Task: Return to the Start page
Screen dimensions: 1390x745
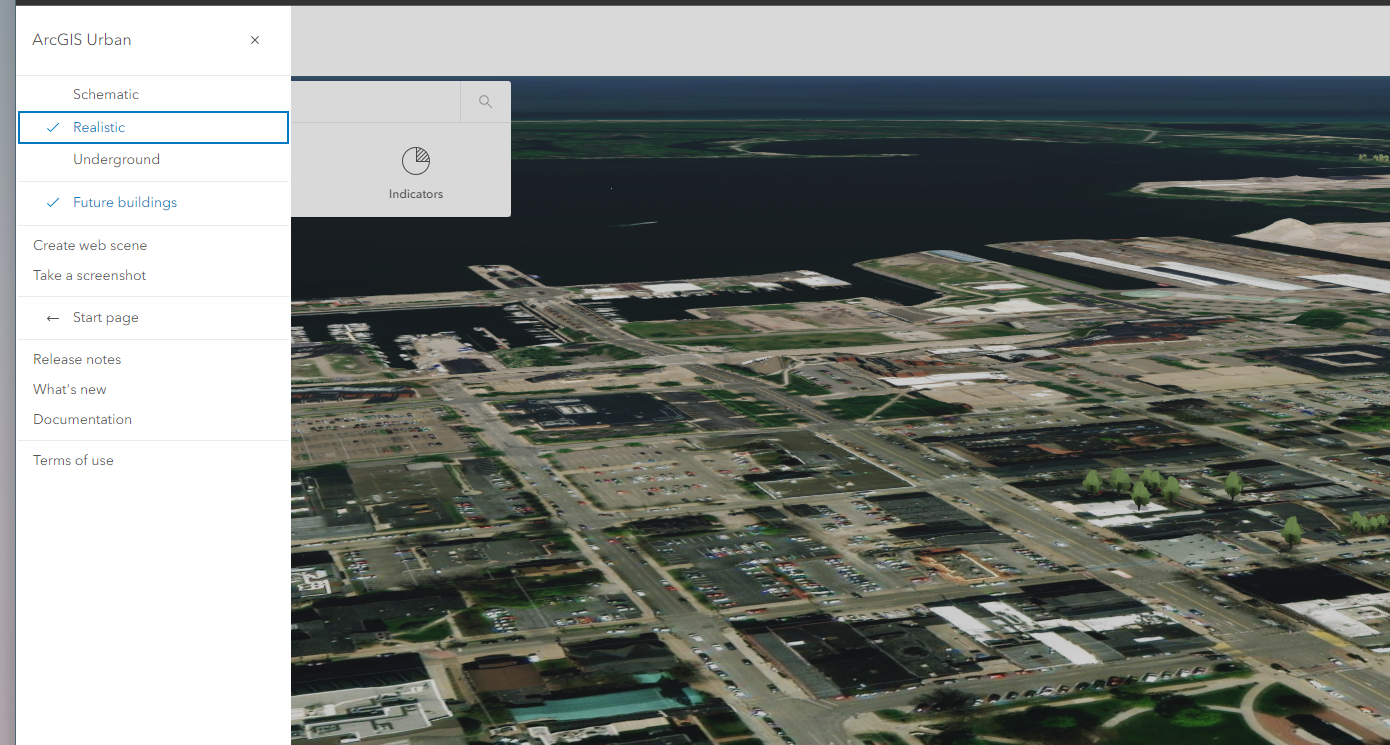Action: [105, 317]
